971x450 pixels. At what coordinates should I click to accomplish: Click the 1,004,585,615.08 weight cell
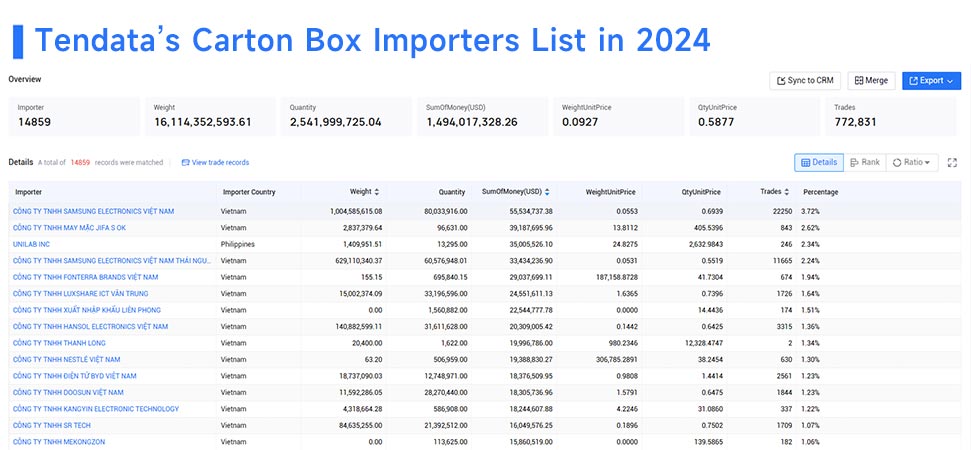[x=356, y=211]
